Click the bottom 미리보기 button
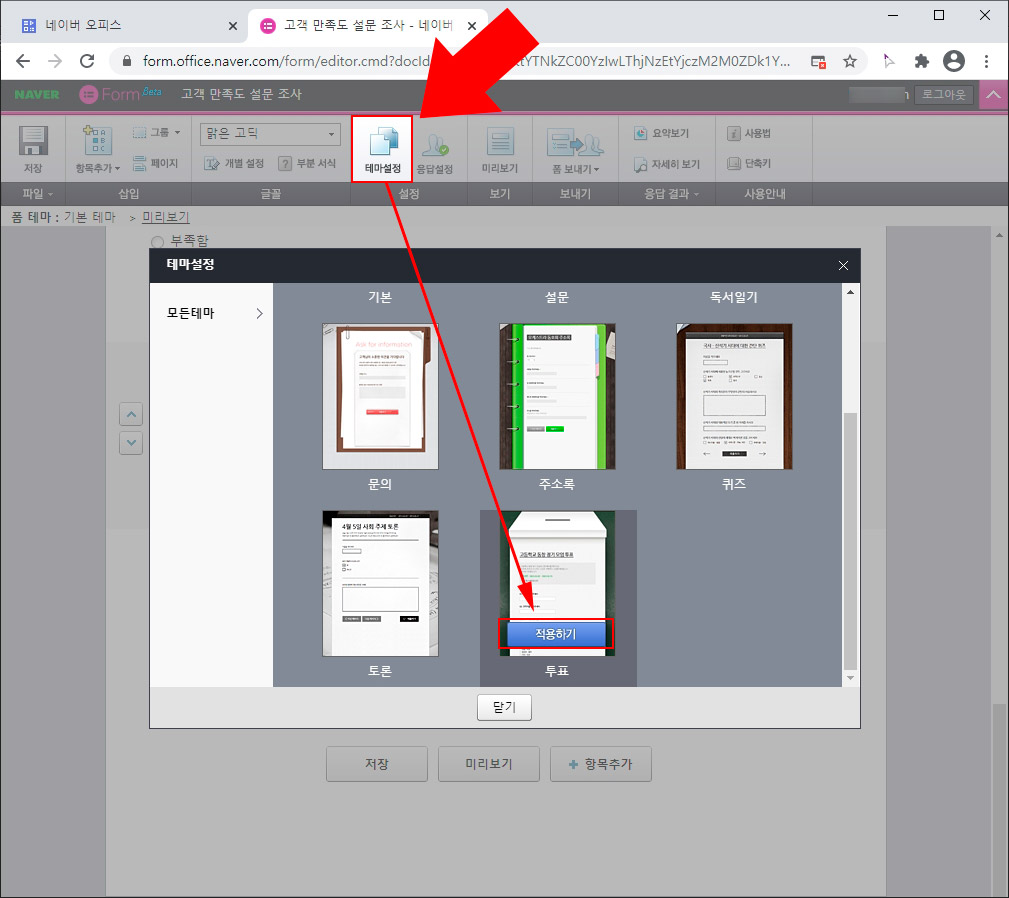Screen dimensions: 1009x898 pos(488,764)
